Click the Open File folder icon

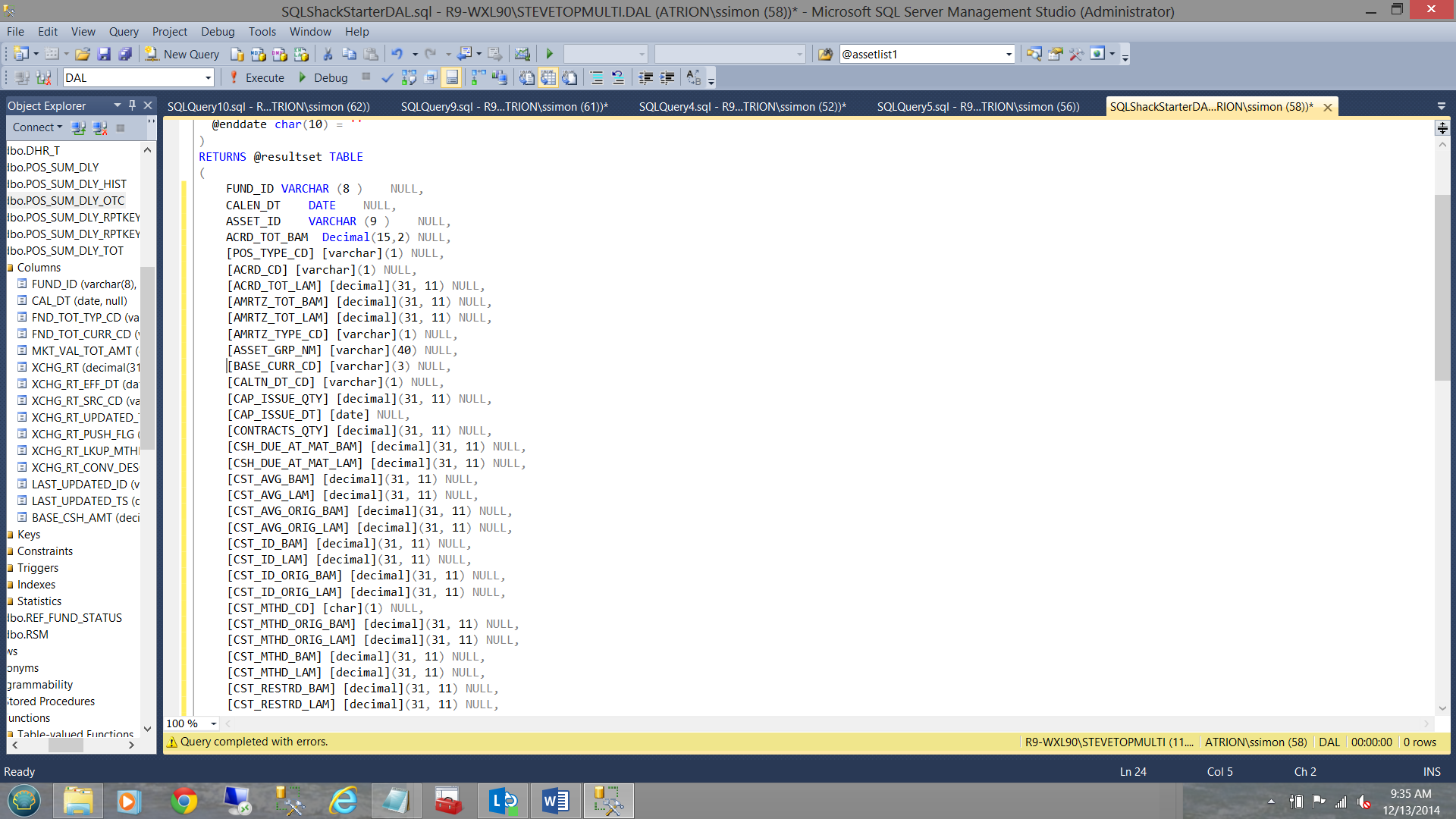coord(83,54)
